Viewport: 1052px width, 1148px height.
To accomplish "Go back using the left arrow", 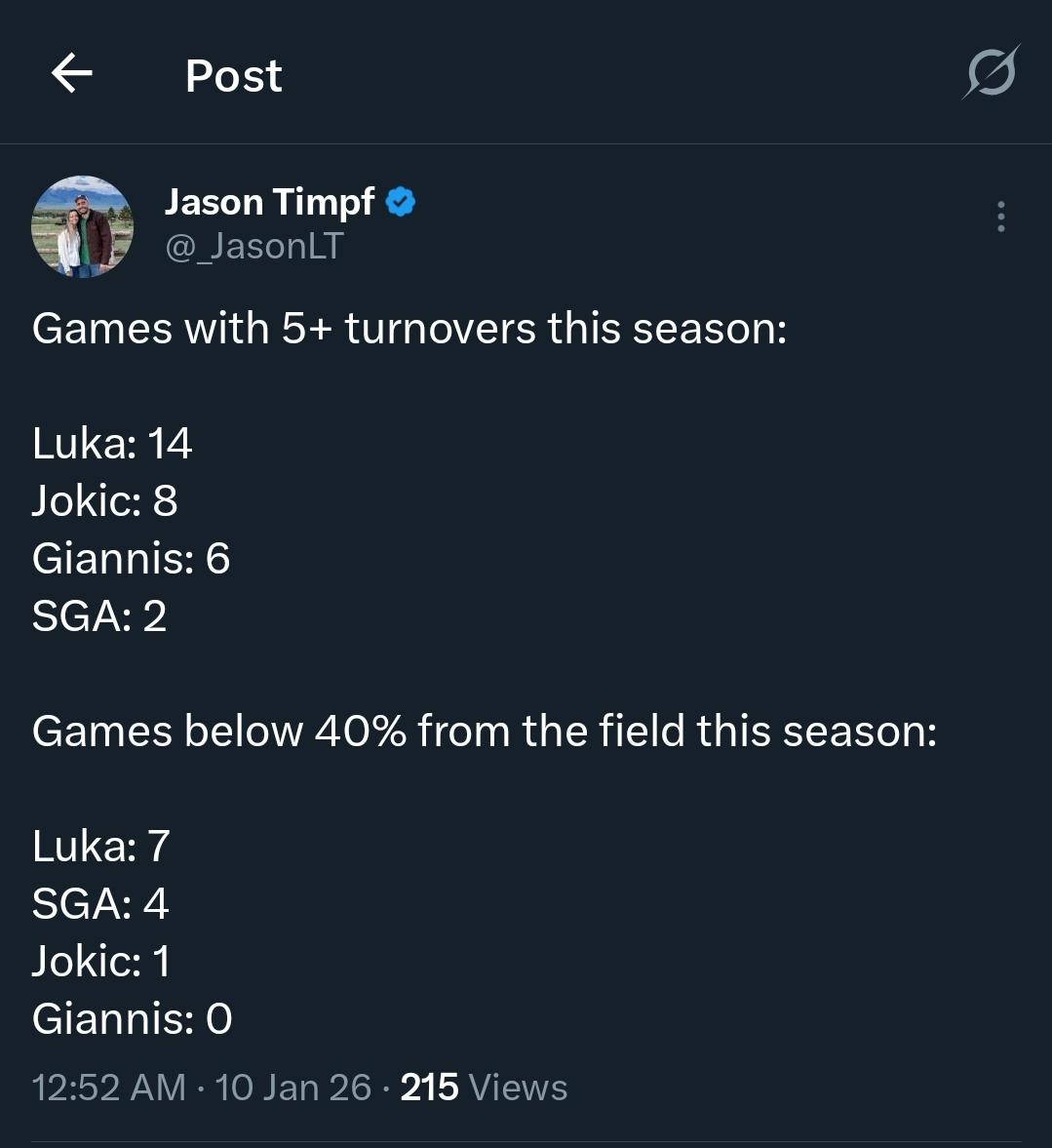I will click(x=72, y=73).
